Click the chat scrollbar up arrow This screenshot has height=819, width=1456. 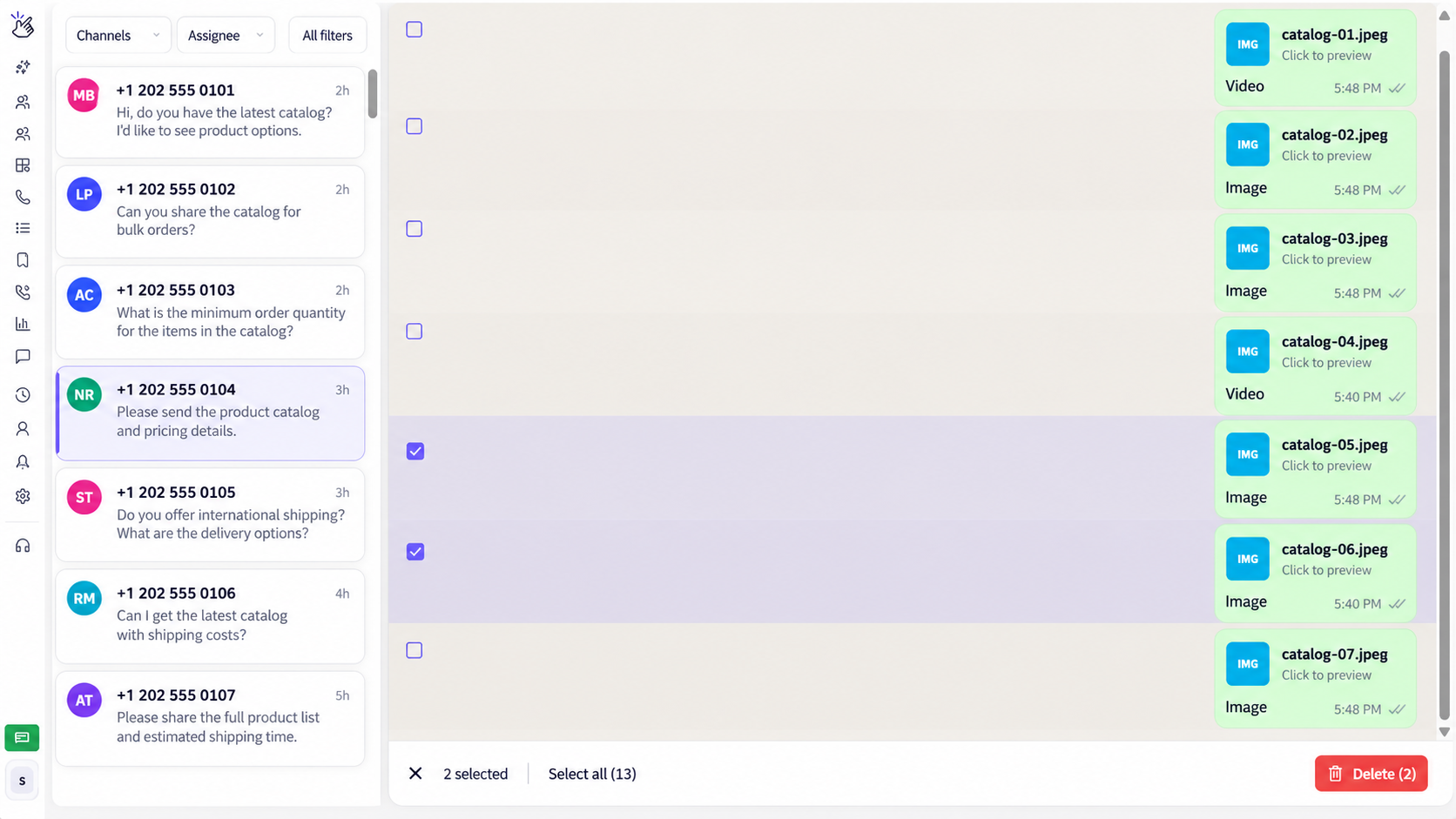tap(1444, 16)
